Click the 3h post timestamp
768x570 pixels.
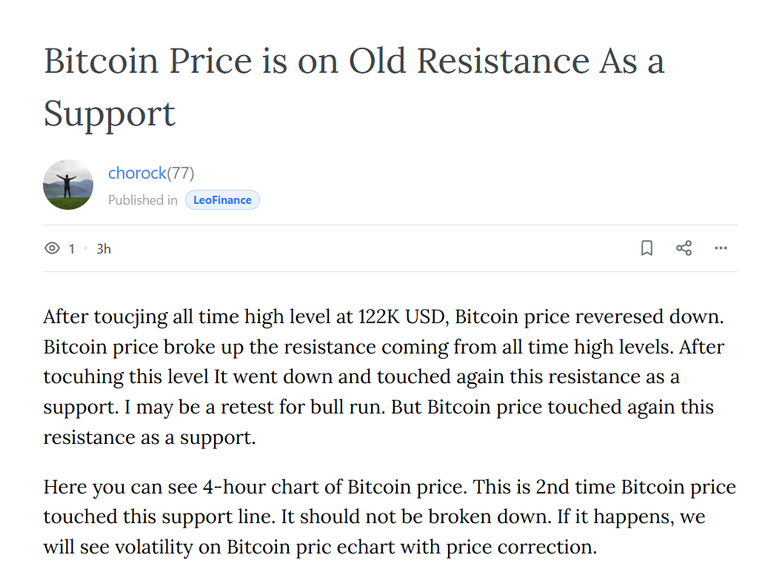pos(103,249)
